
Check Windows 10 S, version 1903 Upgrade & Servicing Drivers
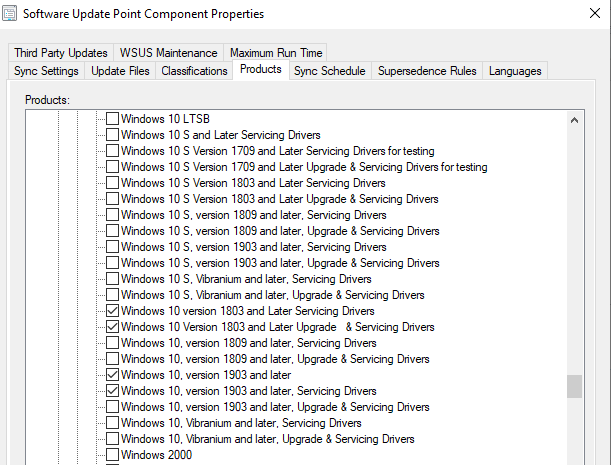113,262
